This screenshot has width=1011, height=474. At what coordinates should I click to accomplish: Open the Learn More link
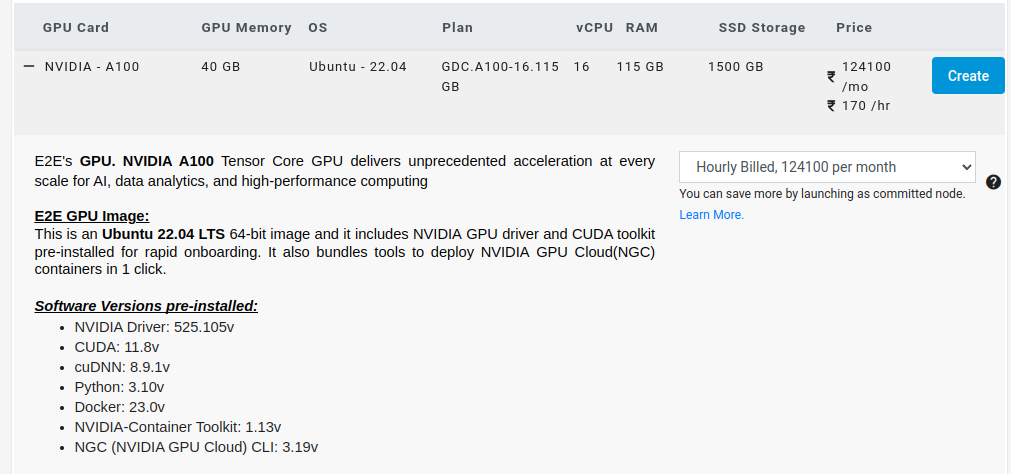711,215
